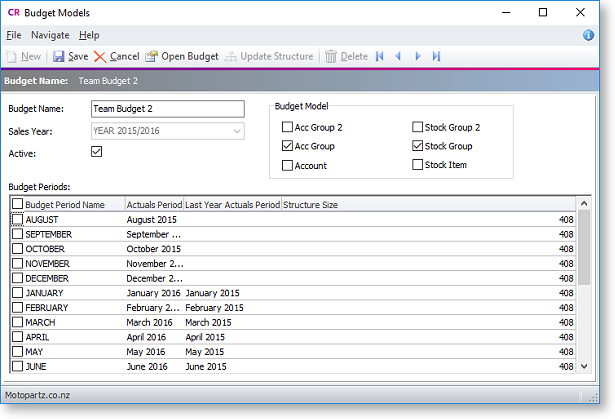Click the Save button label
This screenshot has height=419, width=615.
click(x=78, y=56)
